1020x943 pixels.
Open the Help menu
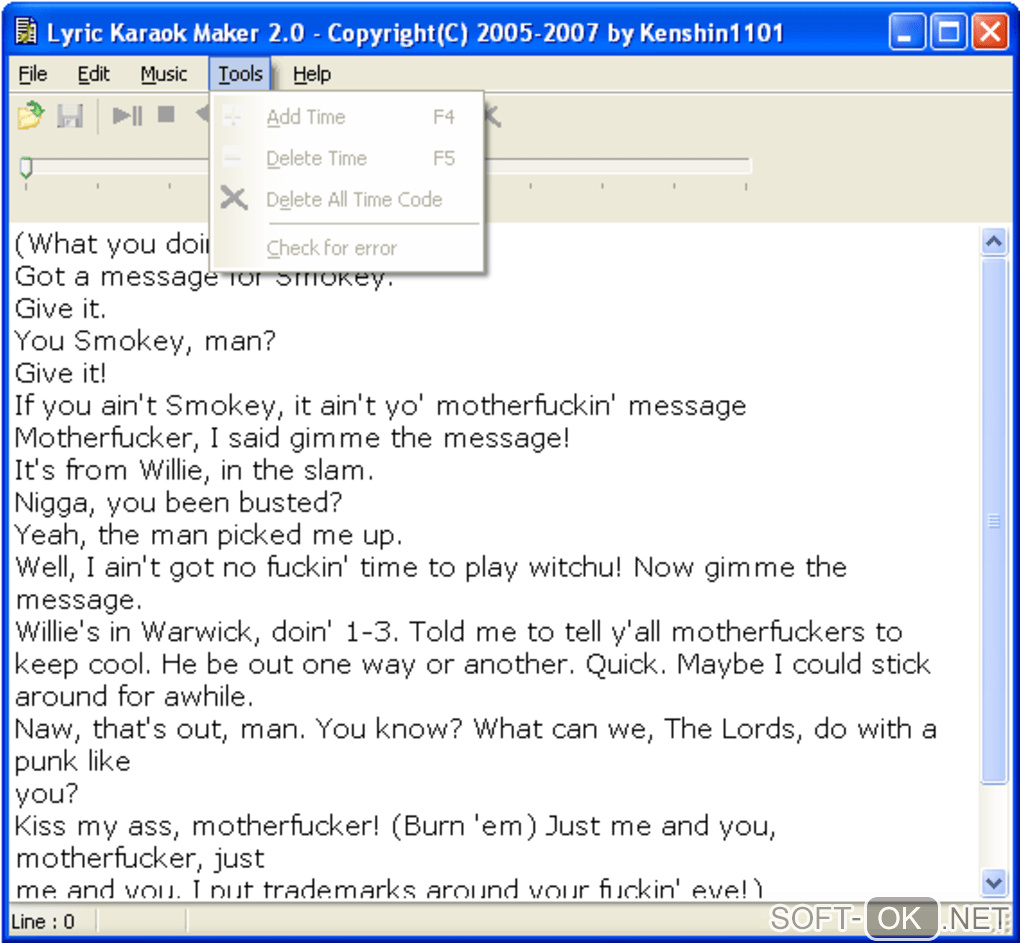point(312,74)
